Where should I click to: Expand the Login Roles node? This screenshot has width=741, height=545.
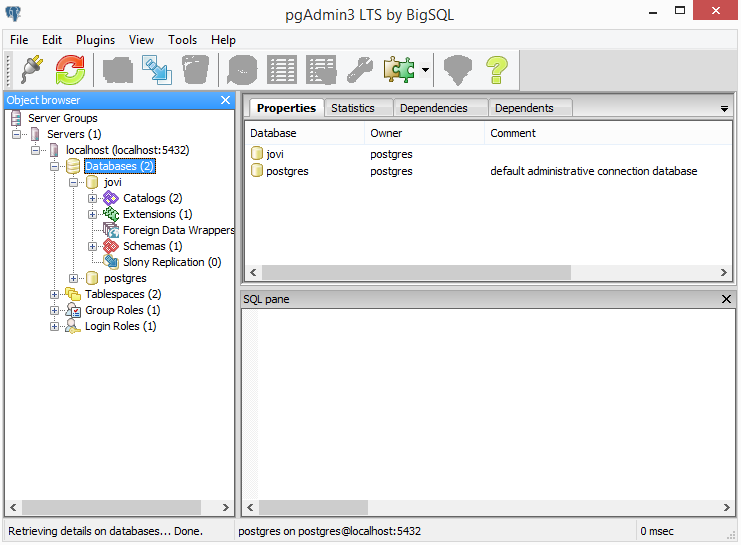(55, 326)
